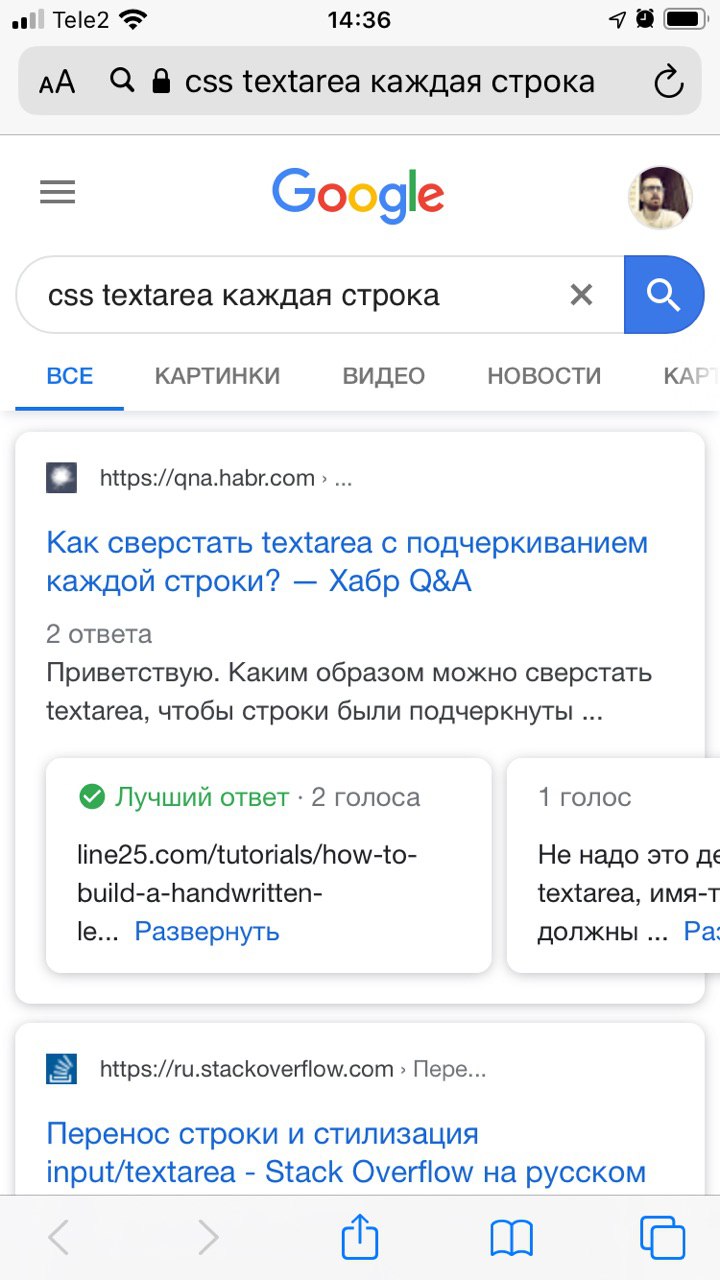Viewport: 720px width, 1280px height.
Task: Open the Safari share sheet icon
Action: click(x=360, y=1238)
